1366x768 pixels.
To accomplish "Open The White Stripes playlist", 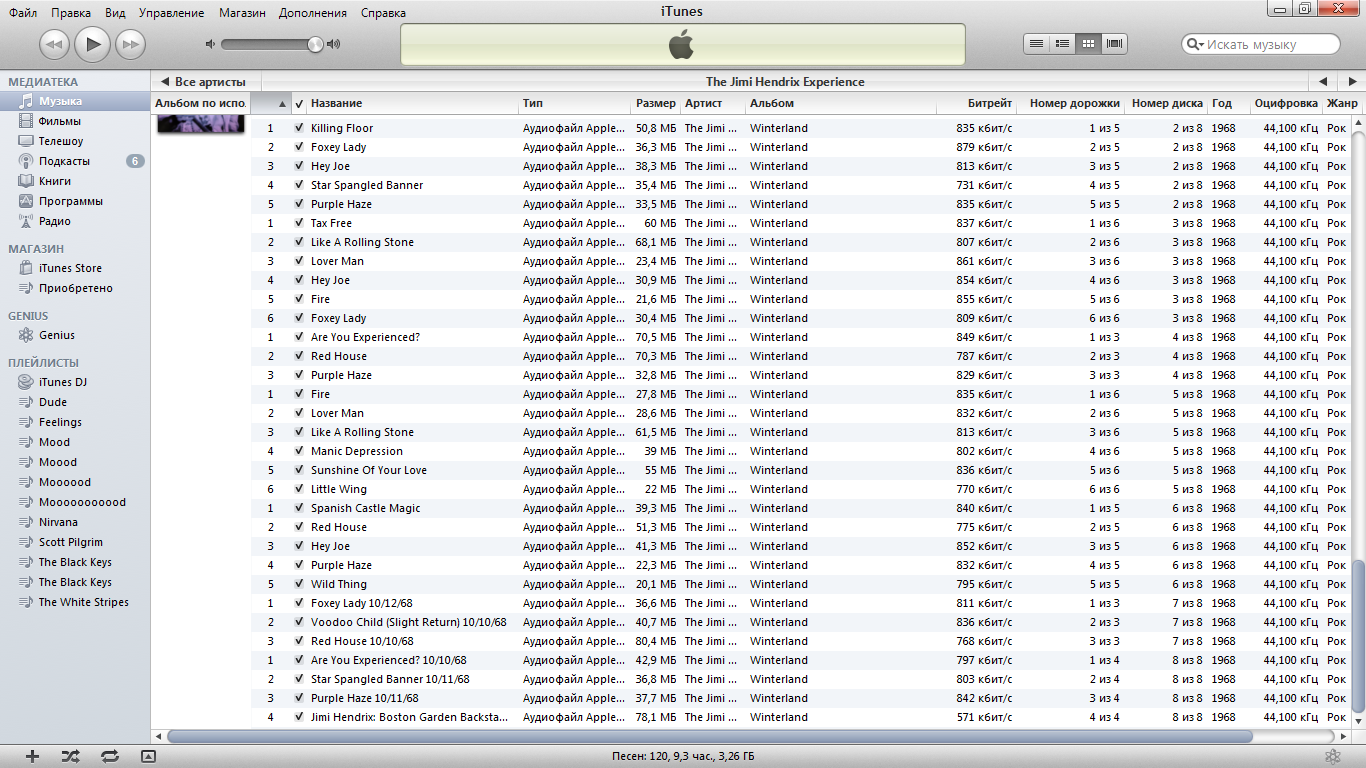I will pos(75,602).
